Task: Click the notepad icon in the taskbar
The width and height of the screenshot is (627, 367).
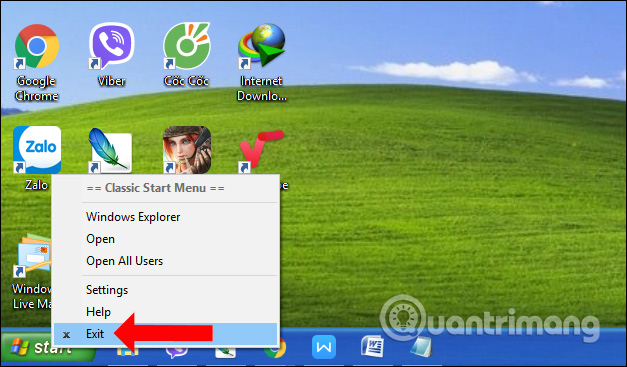Action: (421, 347)
